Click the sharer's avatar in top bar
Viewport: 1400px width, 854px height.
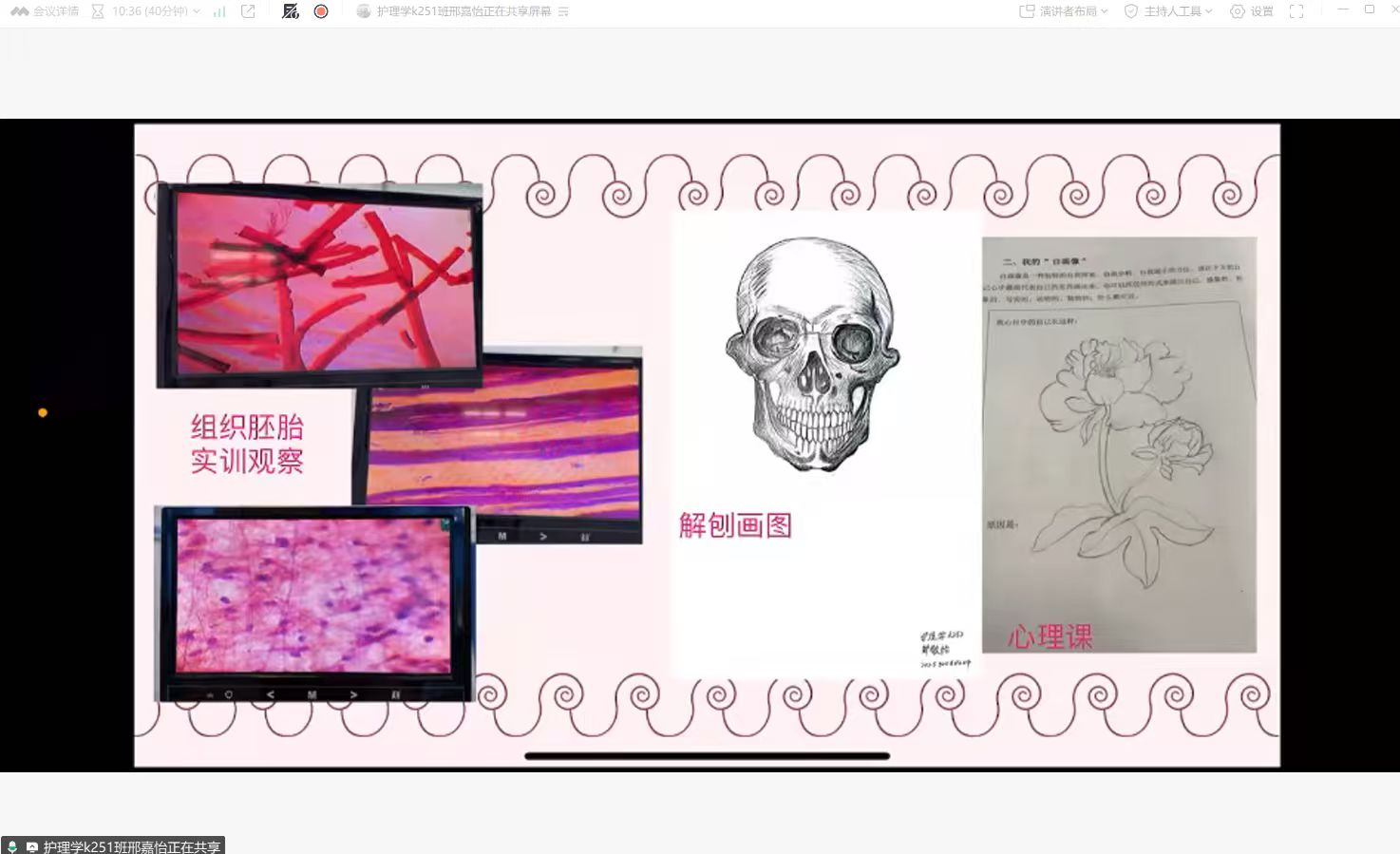tap(363, 11)
